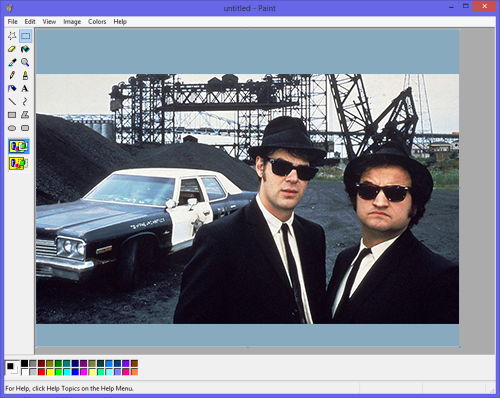Click the Paint app icon in title bar
The height and width of the screenshot is (398, 500).
[x=9, y=8]
